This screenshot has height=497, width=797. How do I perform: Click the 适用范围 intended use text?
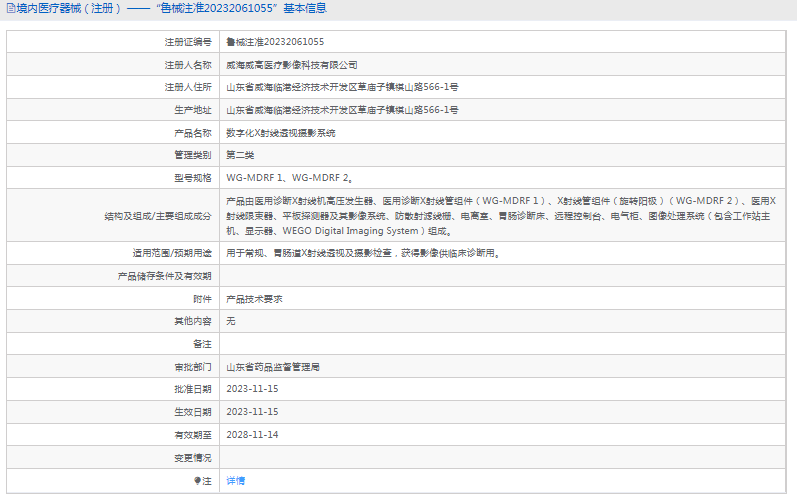click(364, 253)
